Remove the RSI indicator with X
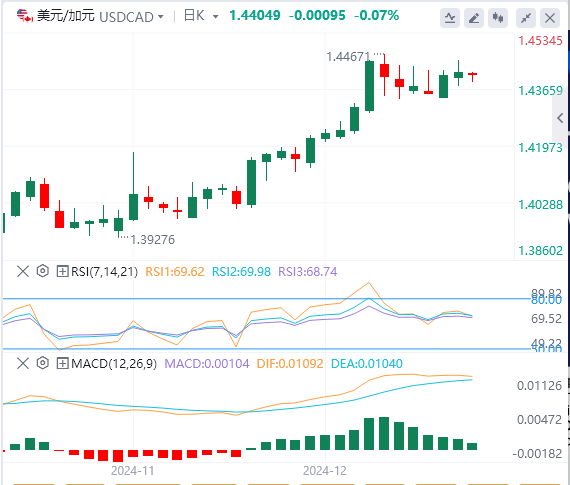The image size is (570, 485). pyautogui.click(x=23, y=271)
